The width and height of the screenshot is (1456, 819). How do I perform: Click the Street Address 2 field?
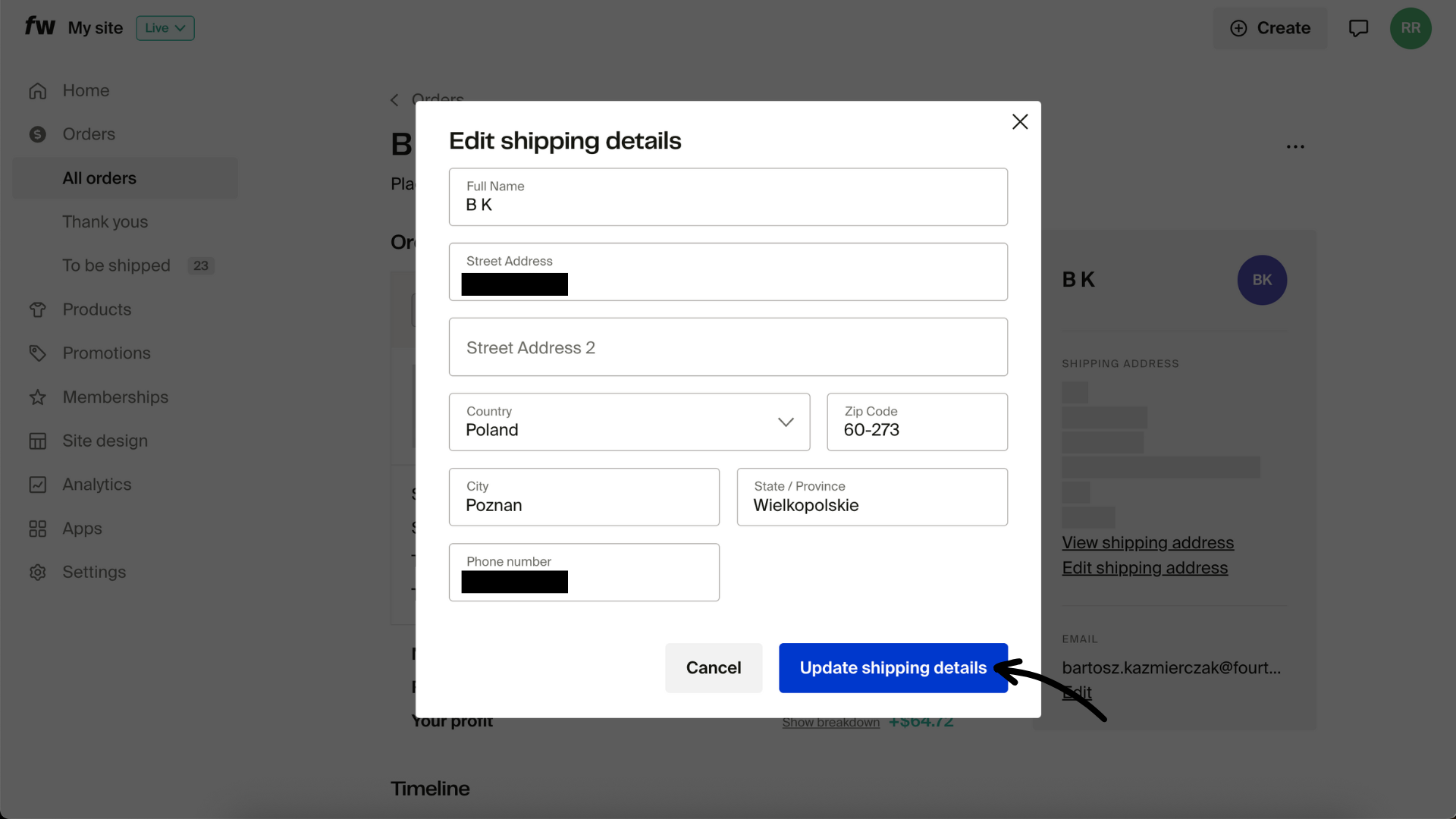coord(728,347)
